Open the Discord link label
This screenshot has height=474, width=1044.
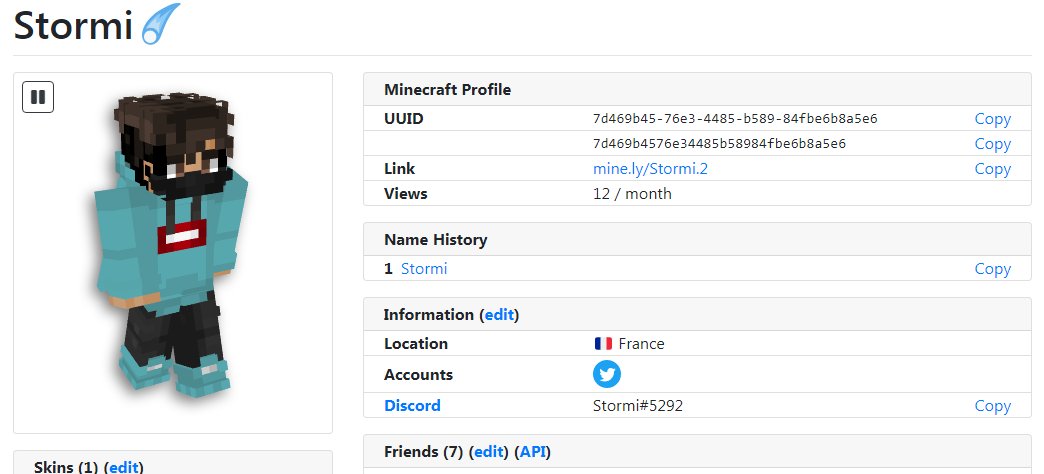(x=412, y=405)
